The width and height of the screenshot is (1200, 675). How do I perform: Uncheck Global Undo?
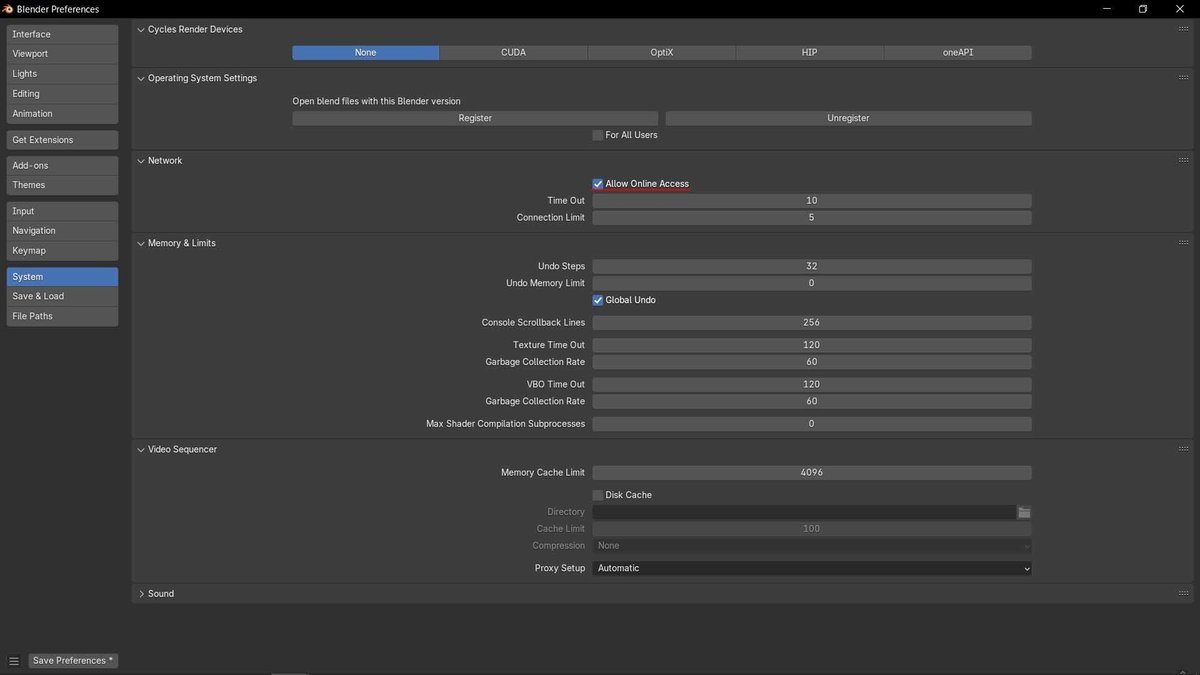tap(597, 299)
